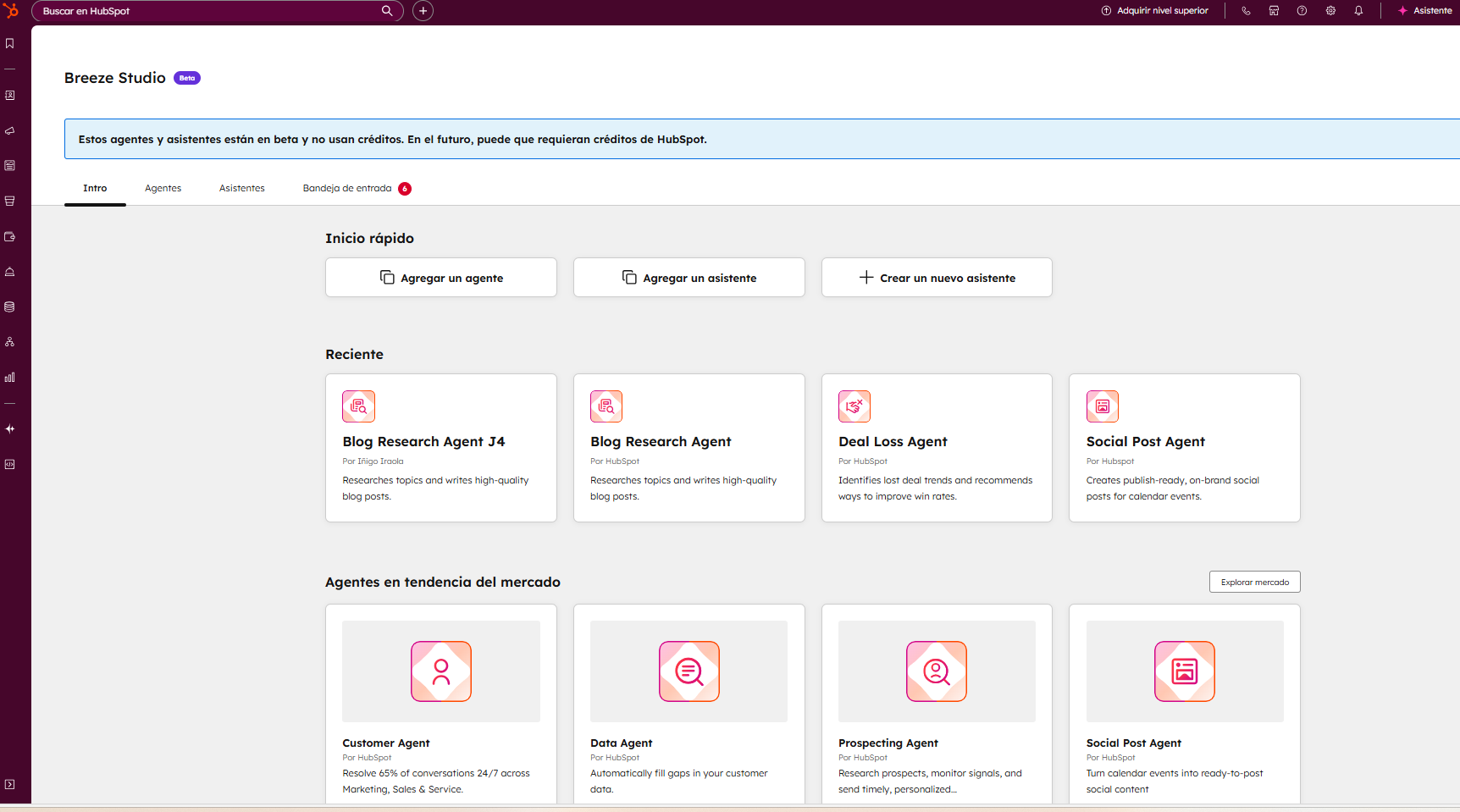Switch to the Agentes tab
The height and width of the screenshot is (812, 1460).
(163, 188)
